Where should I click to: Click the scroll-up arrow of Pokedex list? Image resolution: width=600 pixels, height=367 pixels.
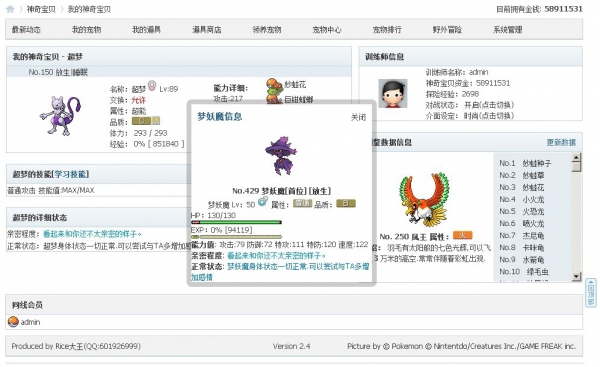(x=576, y=157)
